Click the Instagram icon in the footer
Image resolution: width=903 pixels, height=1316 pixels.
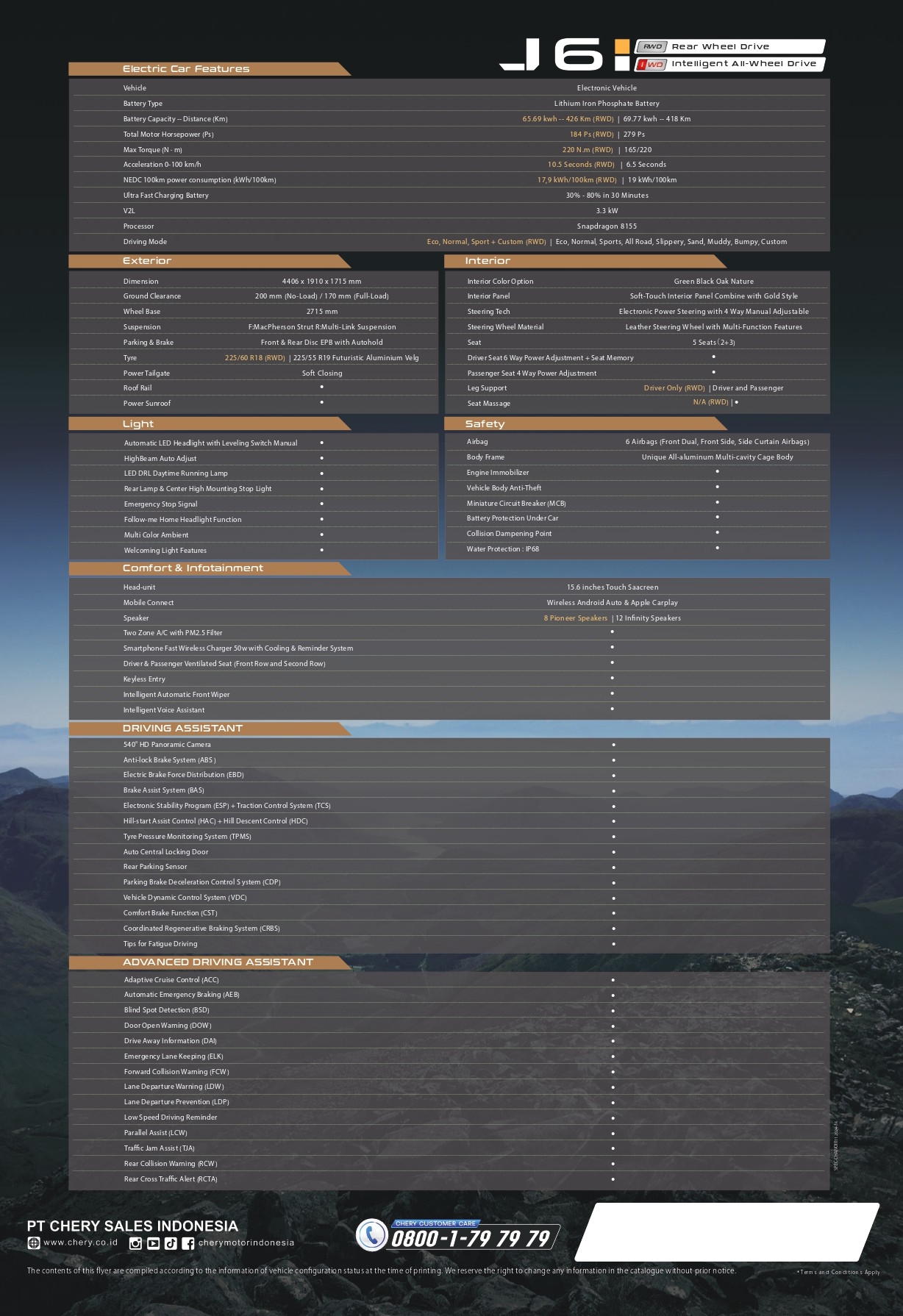click(135, 1243)
